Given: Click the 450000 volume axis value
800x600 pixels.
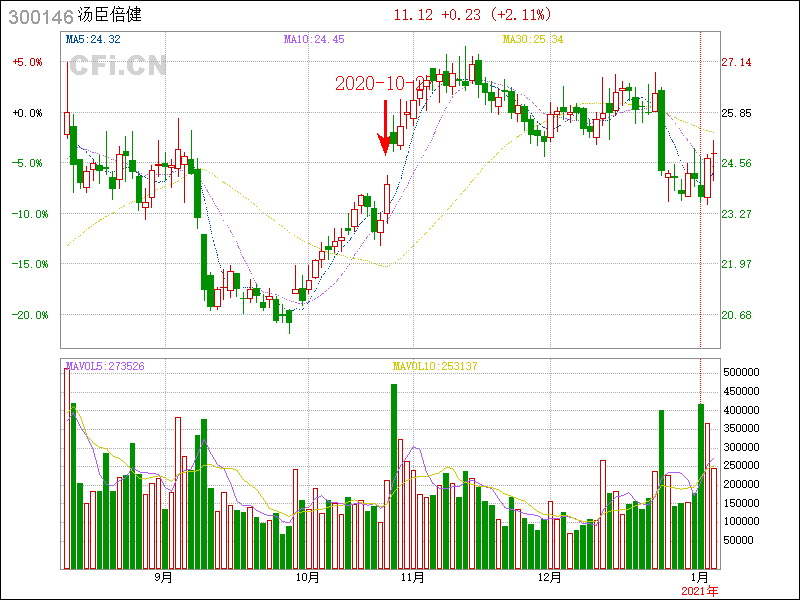Looking at the screenshot, I should [x=741, y=391].
